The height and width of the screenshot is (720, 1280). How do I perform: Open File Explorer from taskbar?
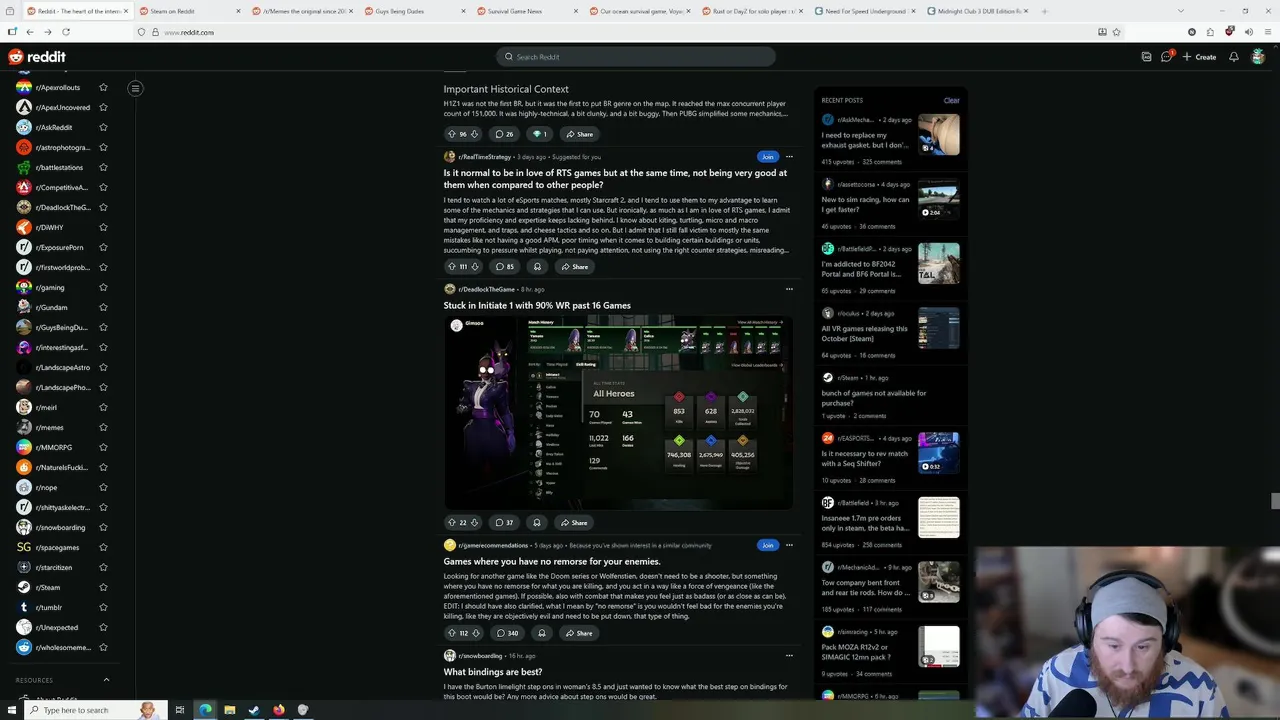(229, 710)
